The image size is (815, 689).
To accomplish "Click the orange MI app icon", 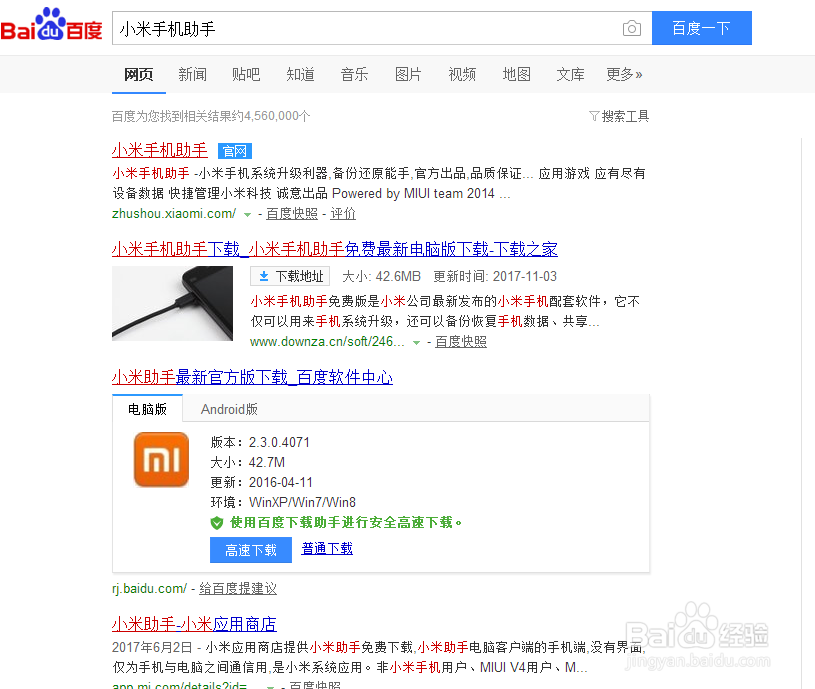I will click(x=161, y=459).
